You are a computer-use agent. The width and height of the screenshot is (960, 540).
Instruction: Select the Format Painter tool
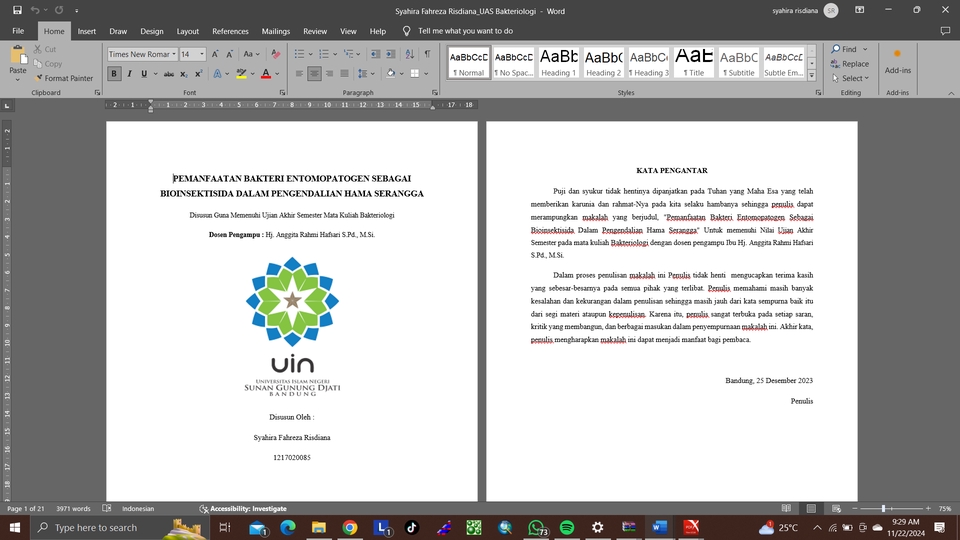tap(64, 78)
